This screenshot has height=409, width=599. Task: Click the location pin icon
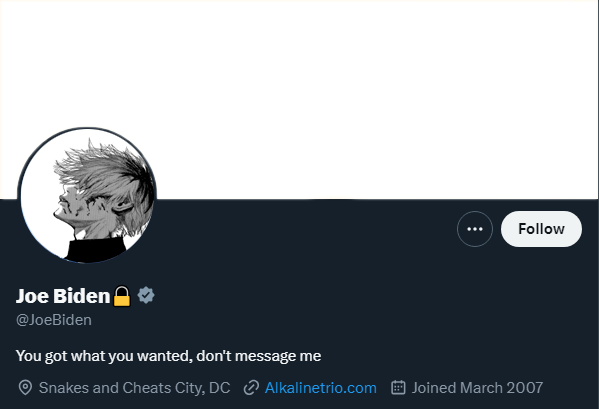[25, 388]
